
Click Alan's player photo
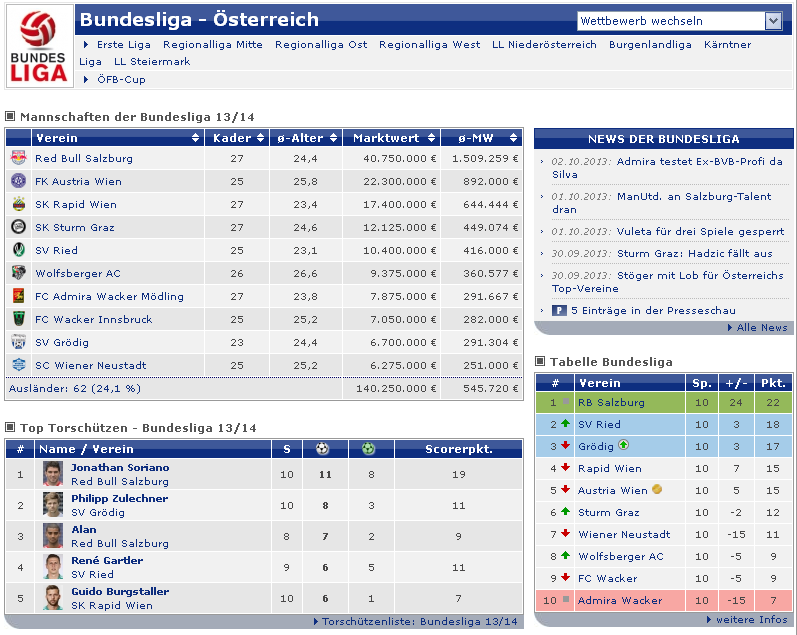pyautogui.click(x=53, y=536)
